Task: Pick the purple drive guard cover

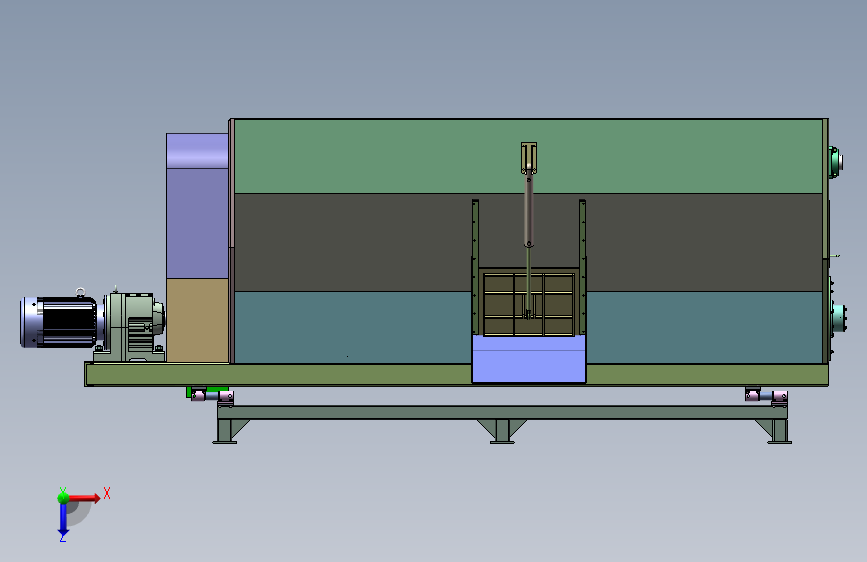Action: tap(197, 206)
